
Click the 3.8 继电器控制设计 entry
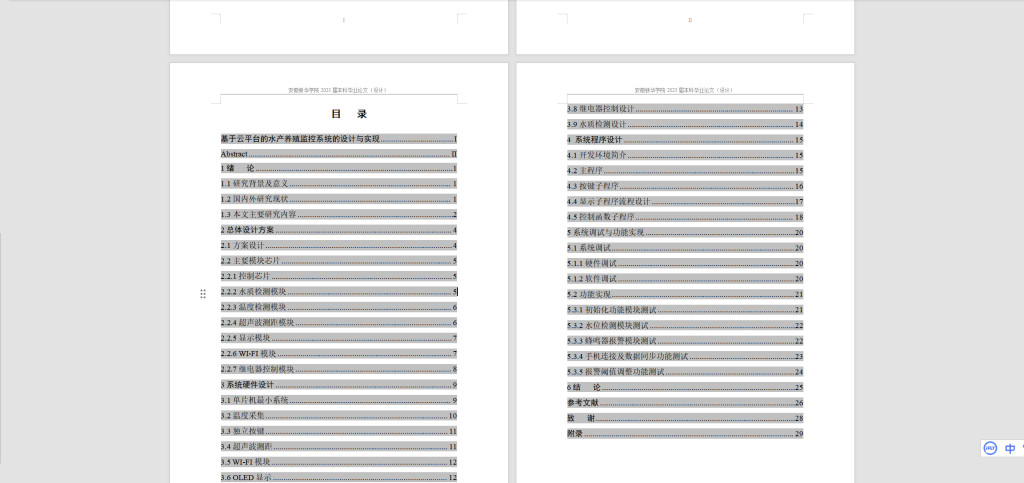601,109
